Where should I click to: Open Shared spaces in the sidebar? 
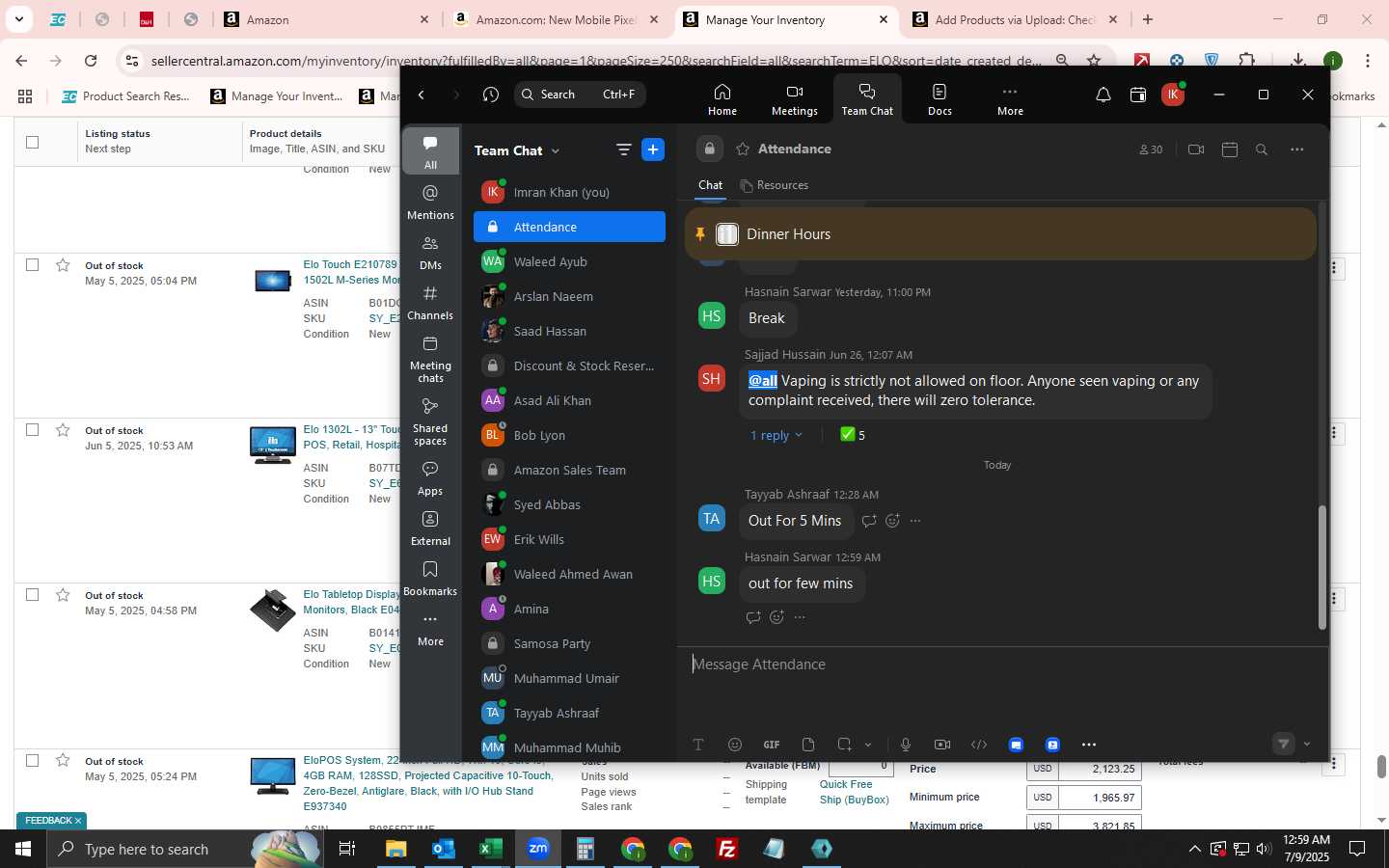[x=430, y=421]
